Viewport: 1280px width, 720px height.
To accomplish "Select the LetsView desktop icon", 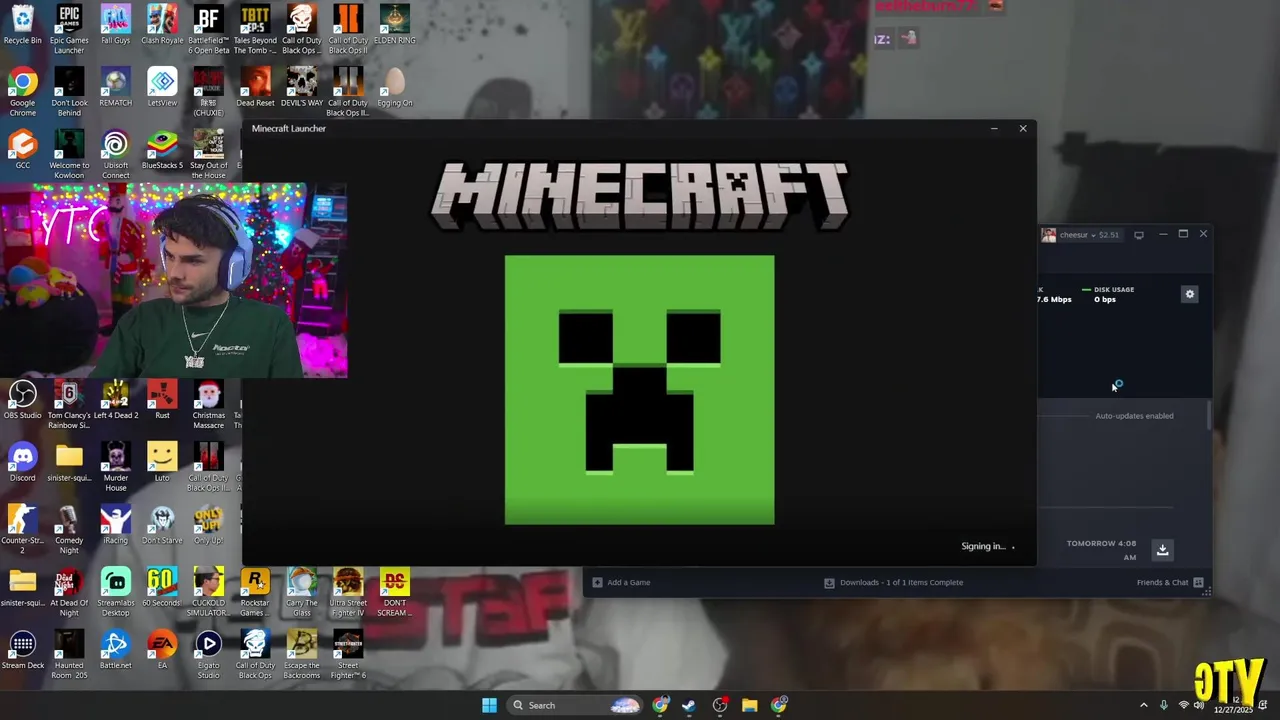I will tap(162, 88).
